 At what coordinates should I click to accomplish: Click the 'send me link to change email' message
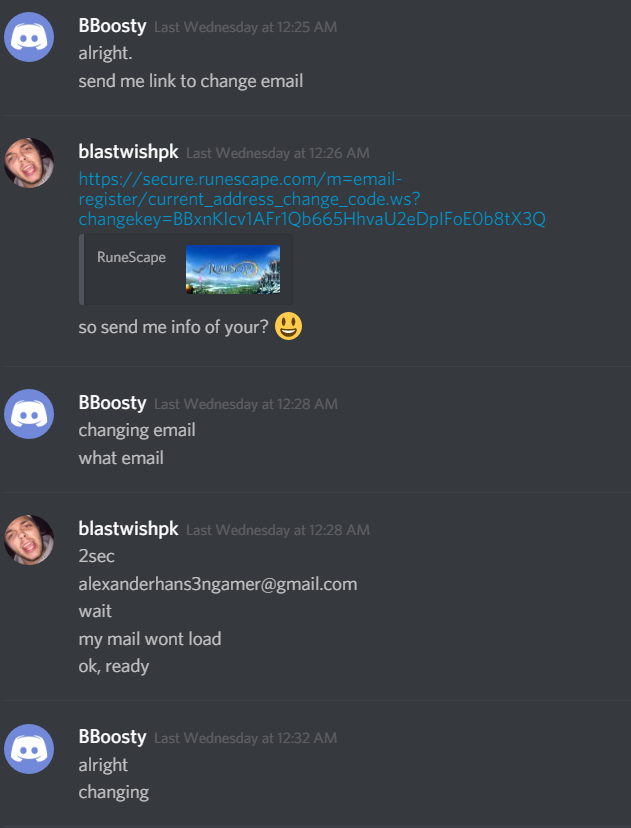[x=191, y=81]
